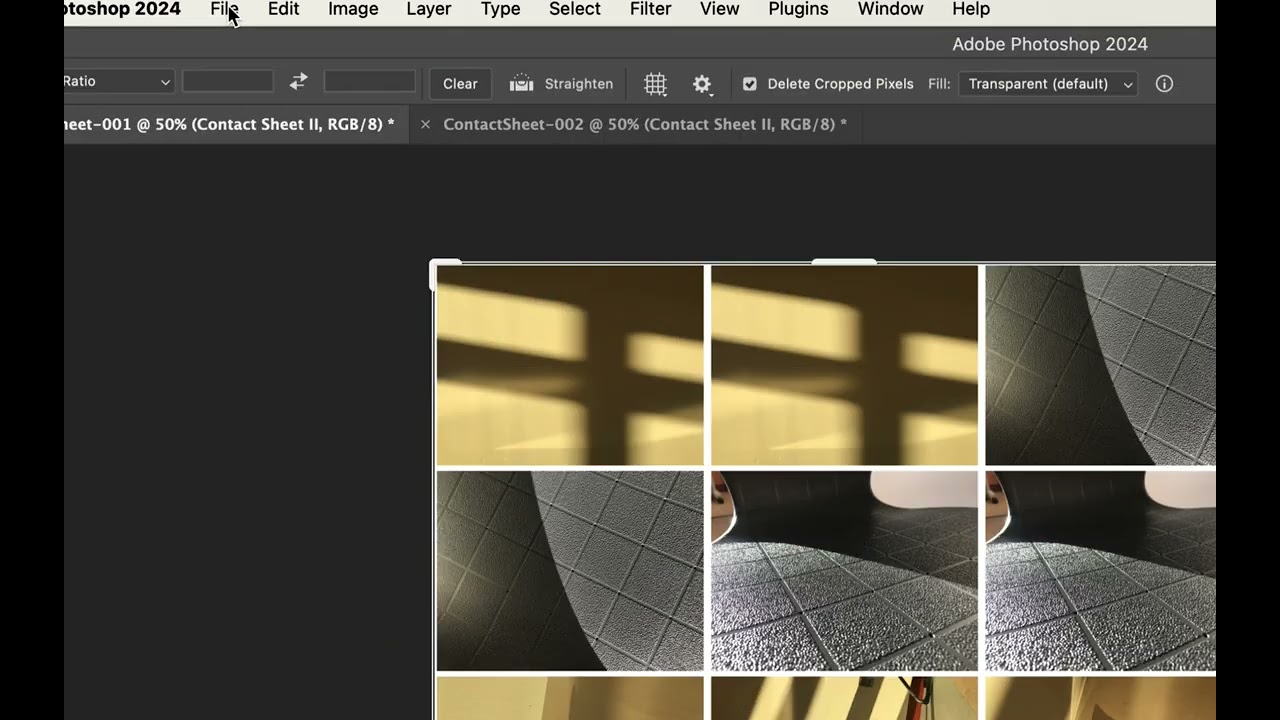
Task: Click the crop height input field
Action: [x=370, y=82]
